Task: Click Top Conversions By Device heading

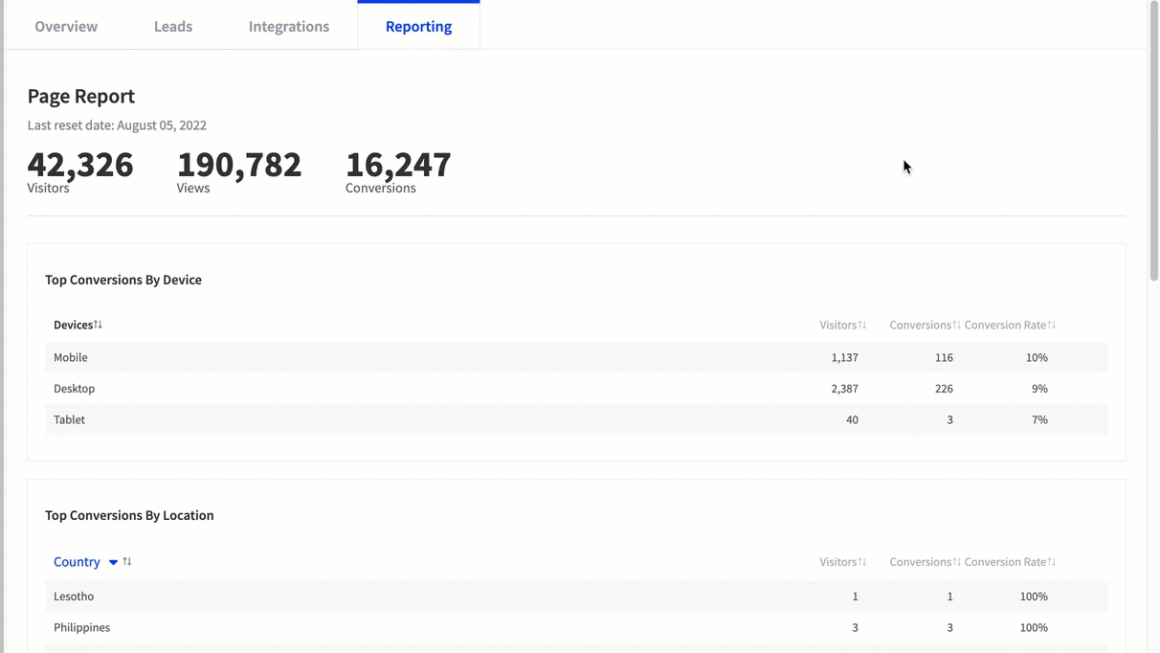Action: (124, 280)
